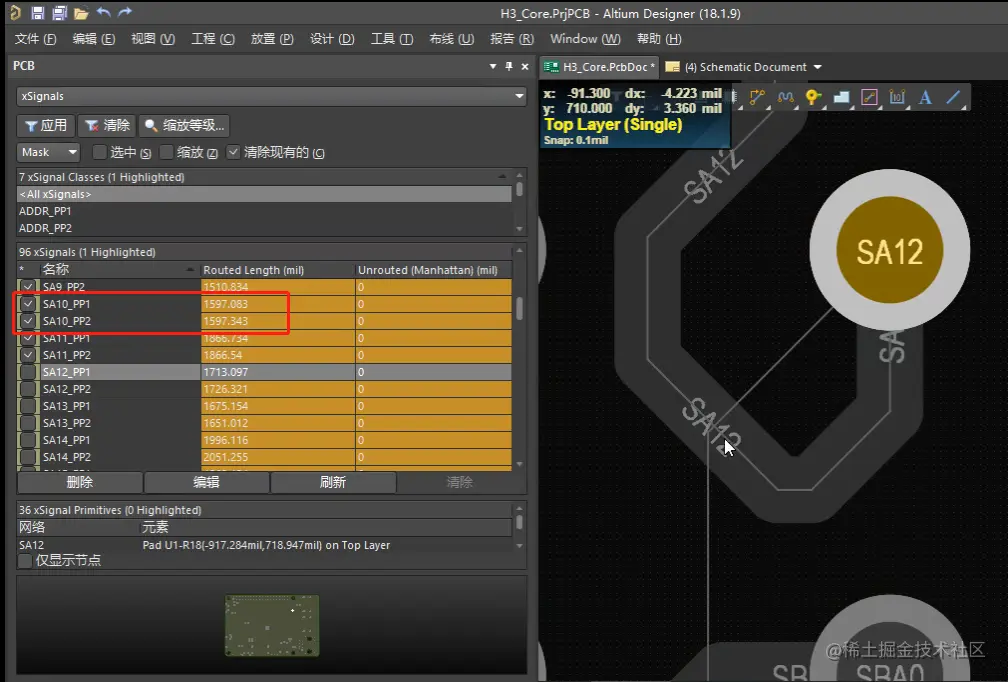The image size is (1008, 682).
Task: Select the ADDR_PP1 class
Action: 264,211
